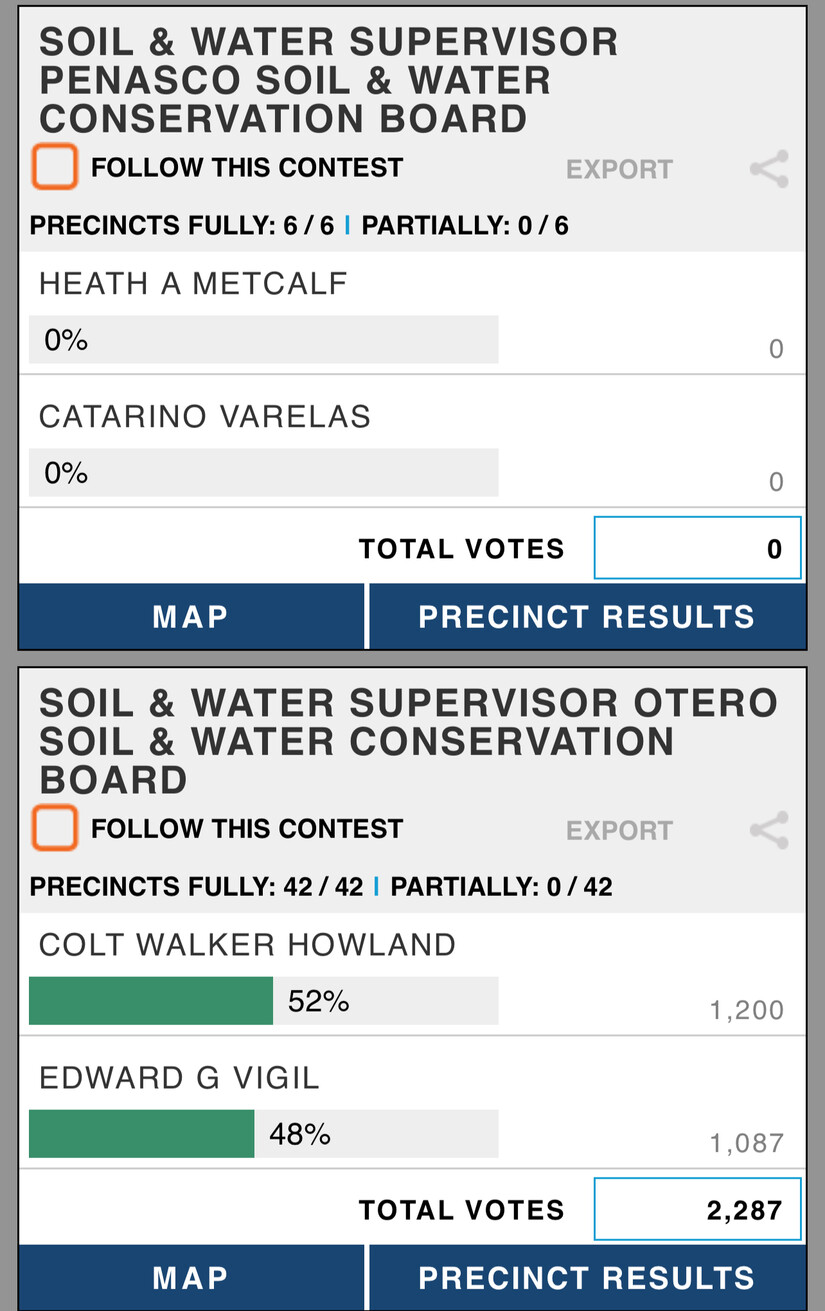This screenshot has width=825, height=1311.
Task: Check Follow This Contest for Penasco board
Action: 55,167
